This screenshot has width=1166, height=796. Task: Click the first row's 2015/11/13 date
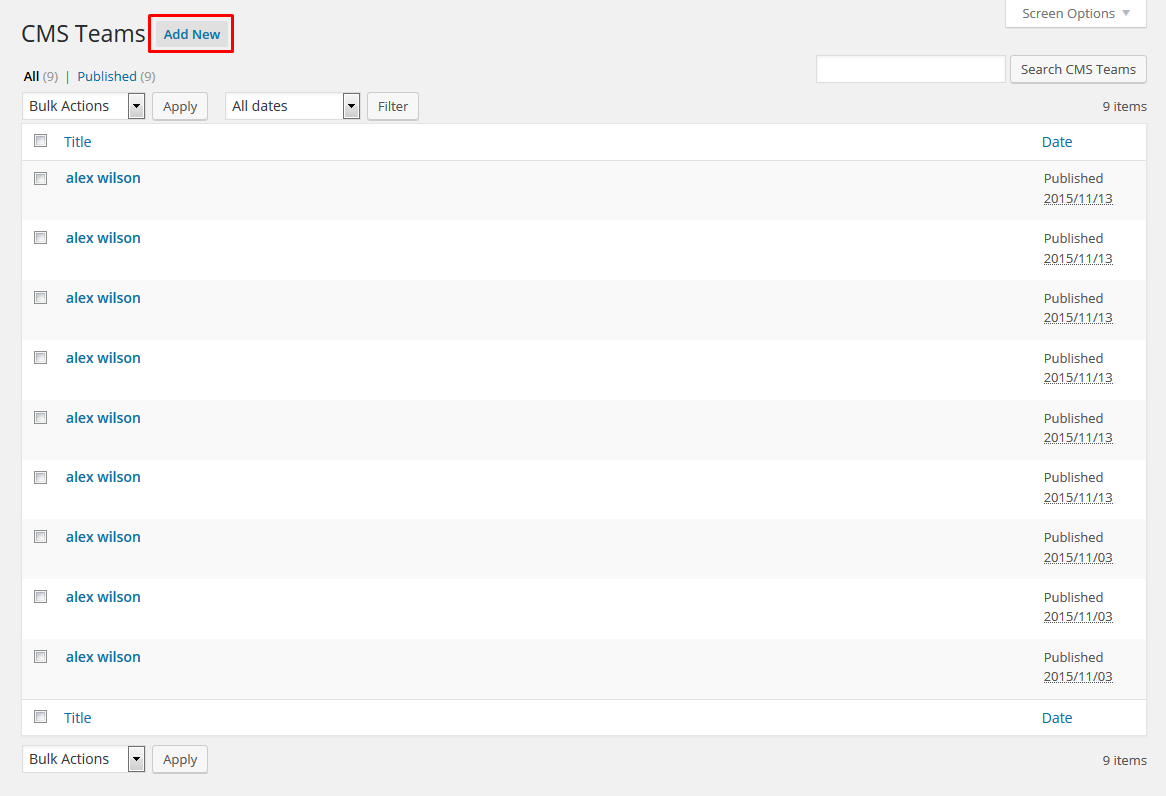point(1078,199)
